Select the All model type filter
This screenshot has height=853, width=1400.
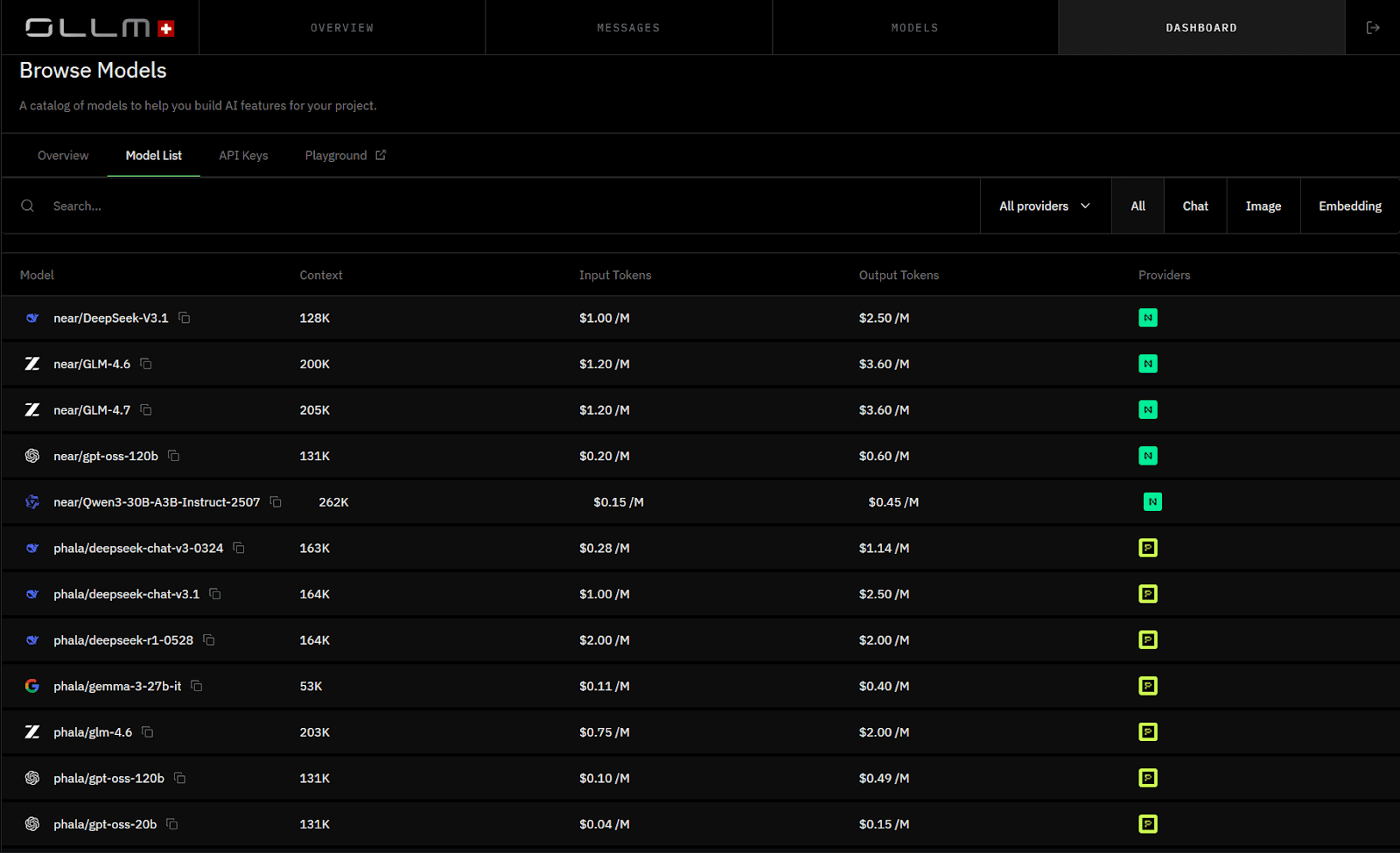click(1137, 206)
